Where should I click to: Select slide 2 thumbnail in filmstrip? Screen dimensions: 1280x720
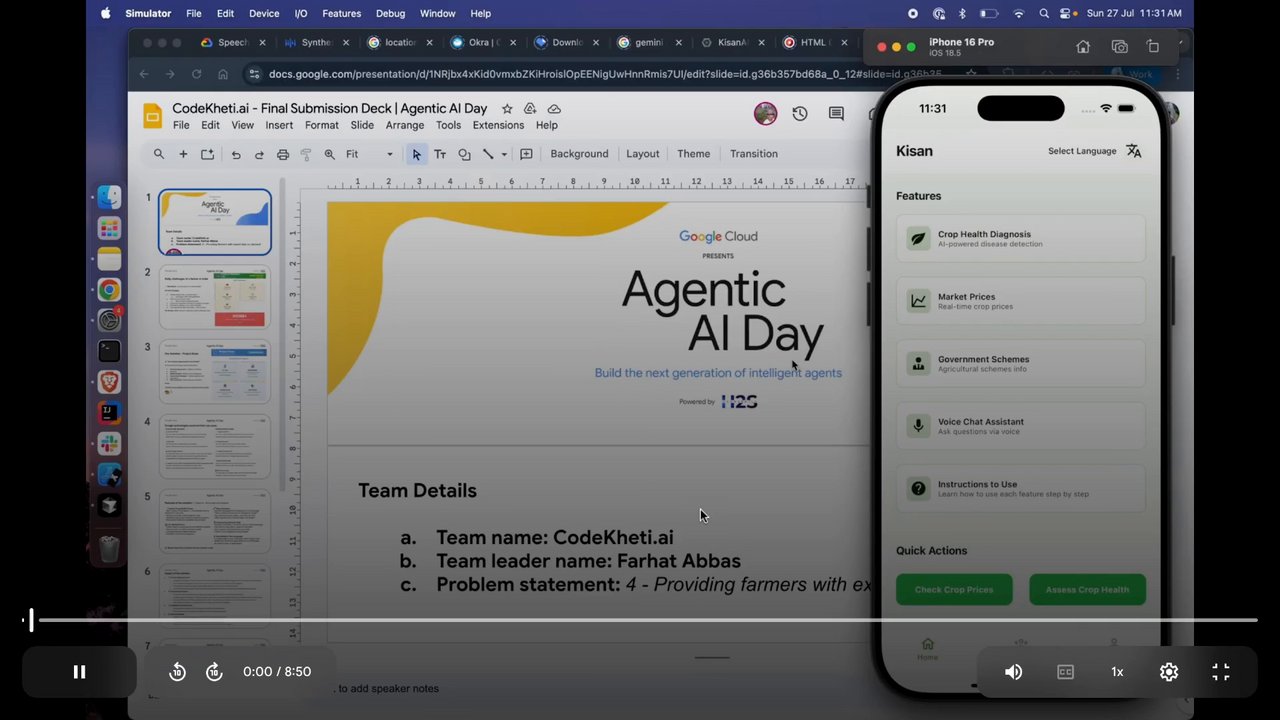click(x=214, y=297)
